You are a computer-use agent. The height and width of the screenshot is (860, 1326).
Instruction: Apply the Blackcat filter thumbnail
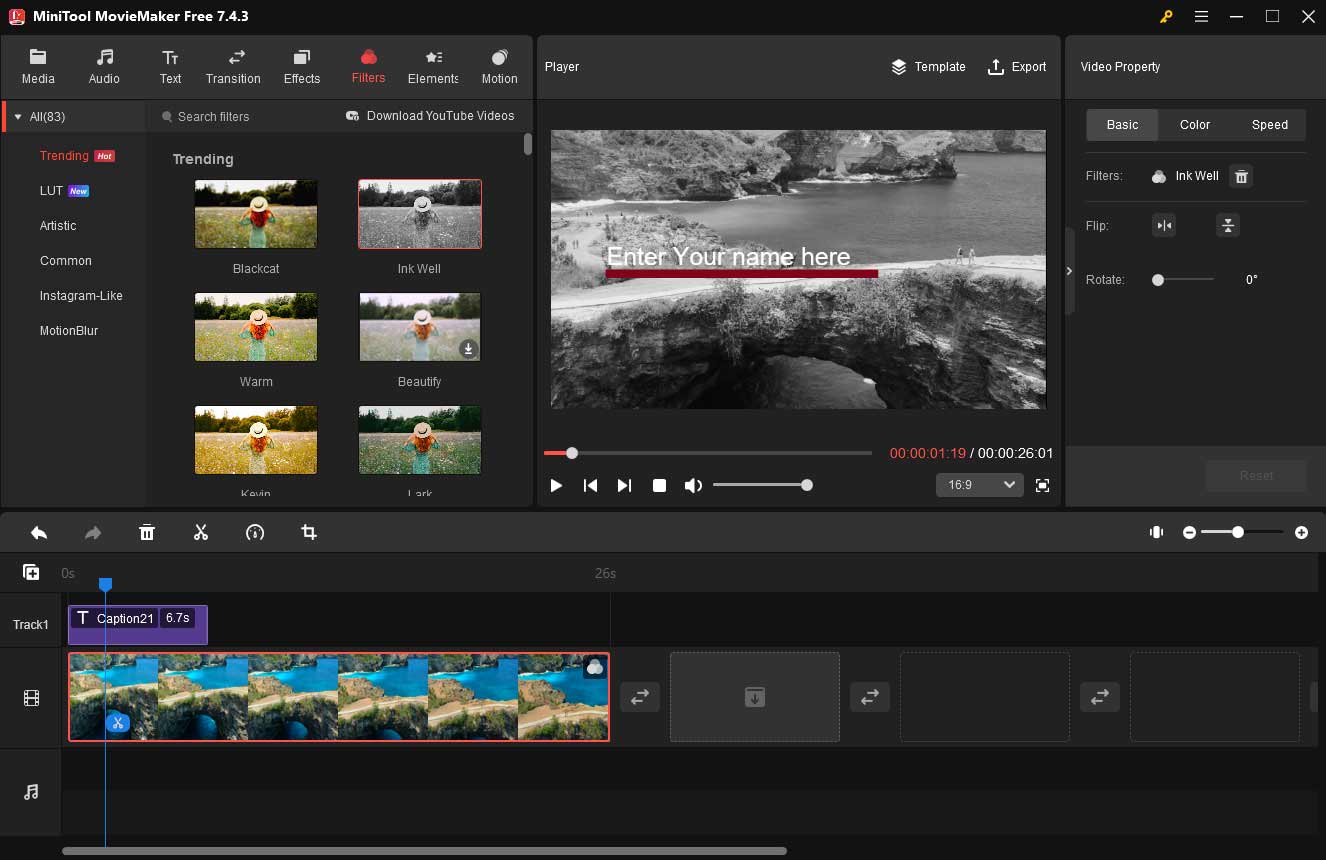click(x=256, y=214)
